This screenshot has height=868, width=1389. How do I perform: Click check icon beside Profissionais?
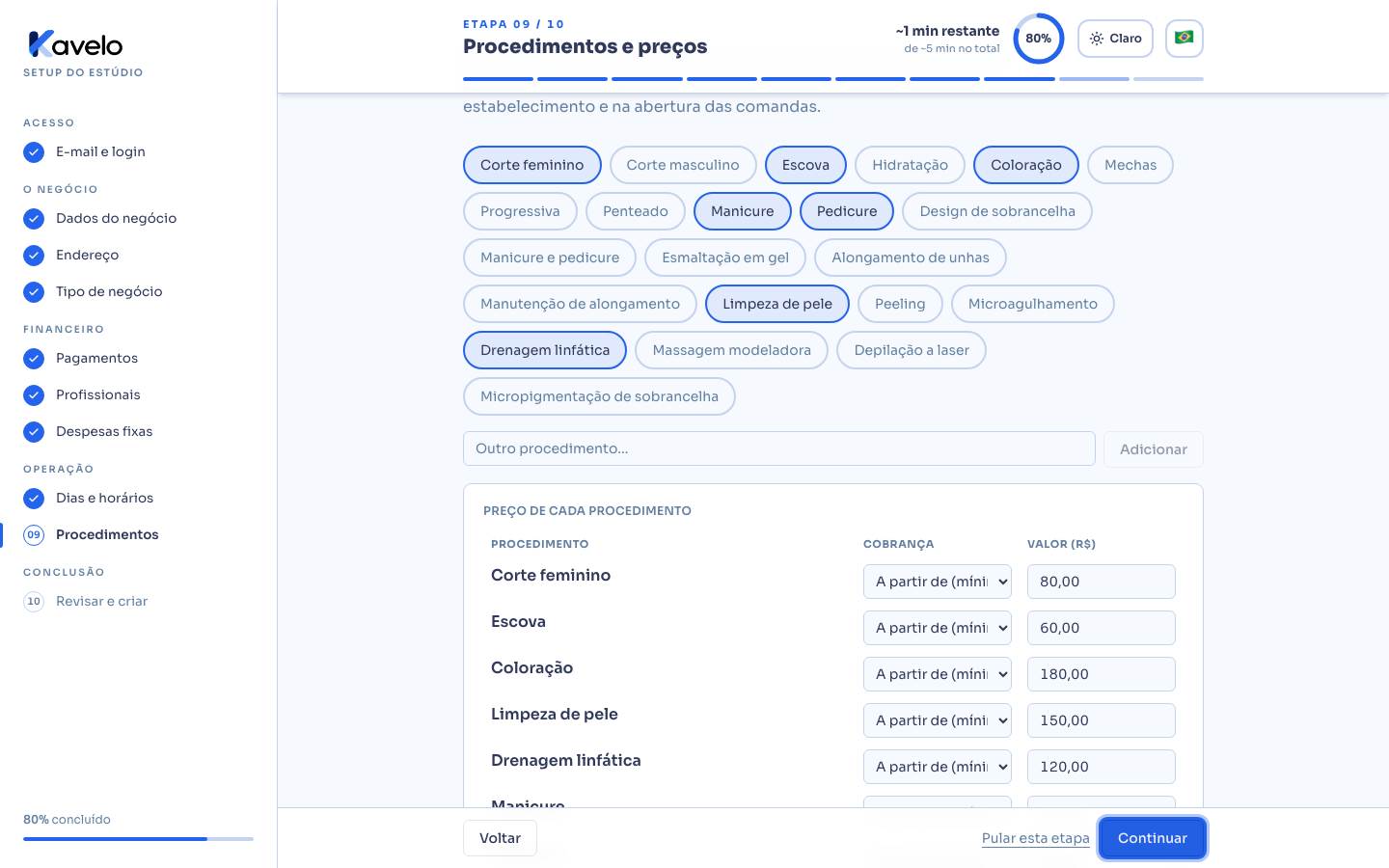[34, 395]
